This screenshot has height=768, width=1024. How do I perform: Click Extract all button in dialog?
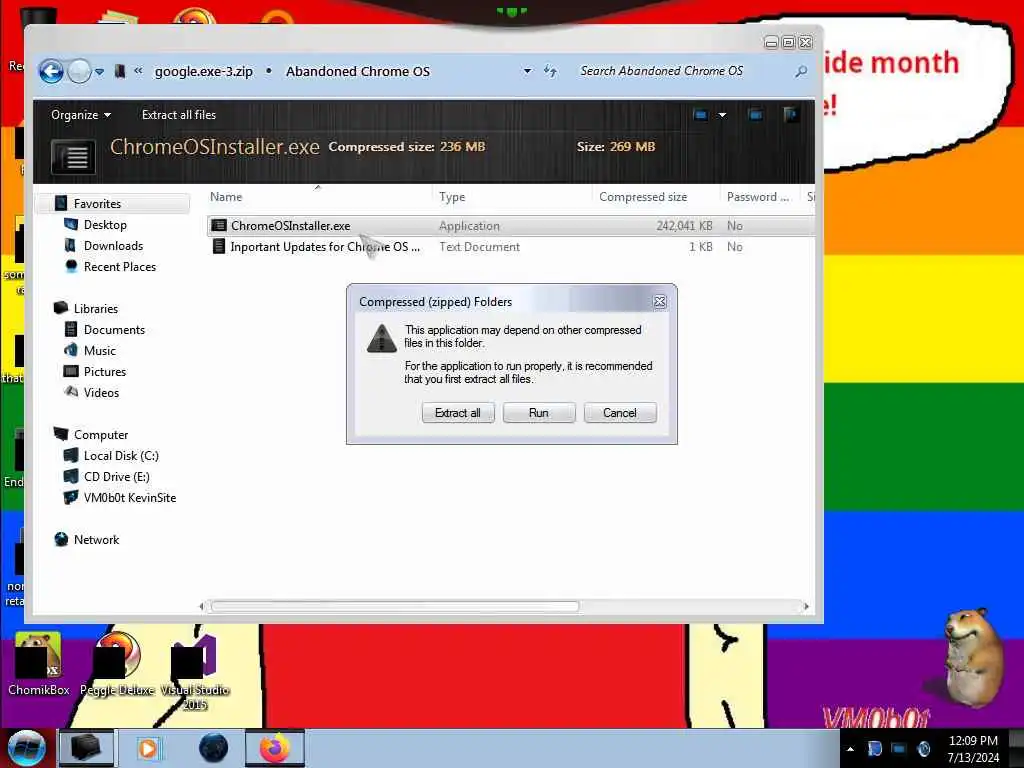click(458, 413)
